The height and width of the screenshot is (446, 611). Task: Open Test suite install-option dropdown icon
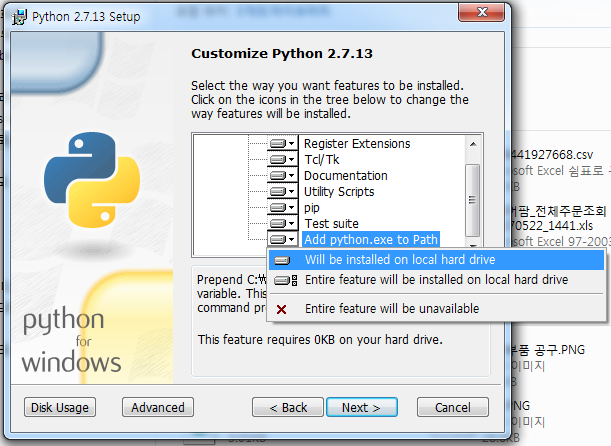coord(283,223)
